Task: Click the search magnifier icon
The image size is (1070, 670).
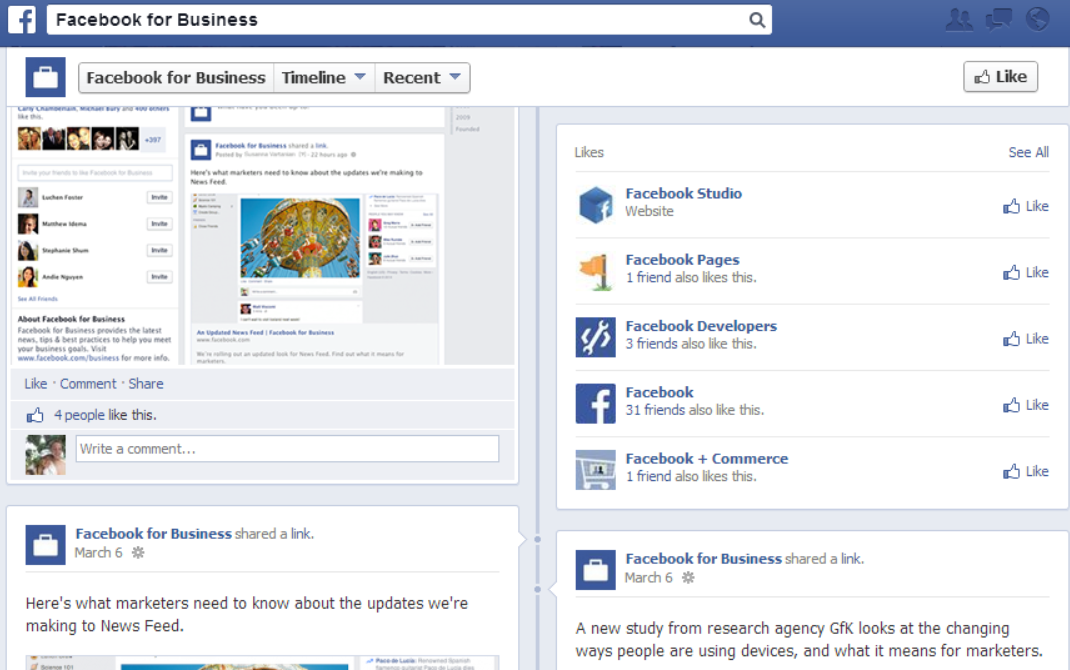Action: [757, 20]
